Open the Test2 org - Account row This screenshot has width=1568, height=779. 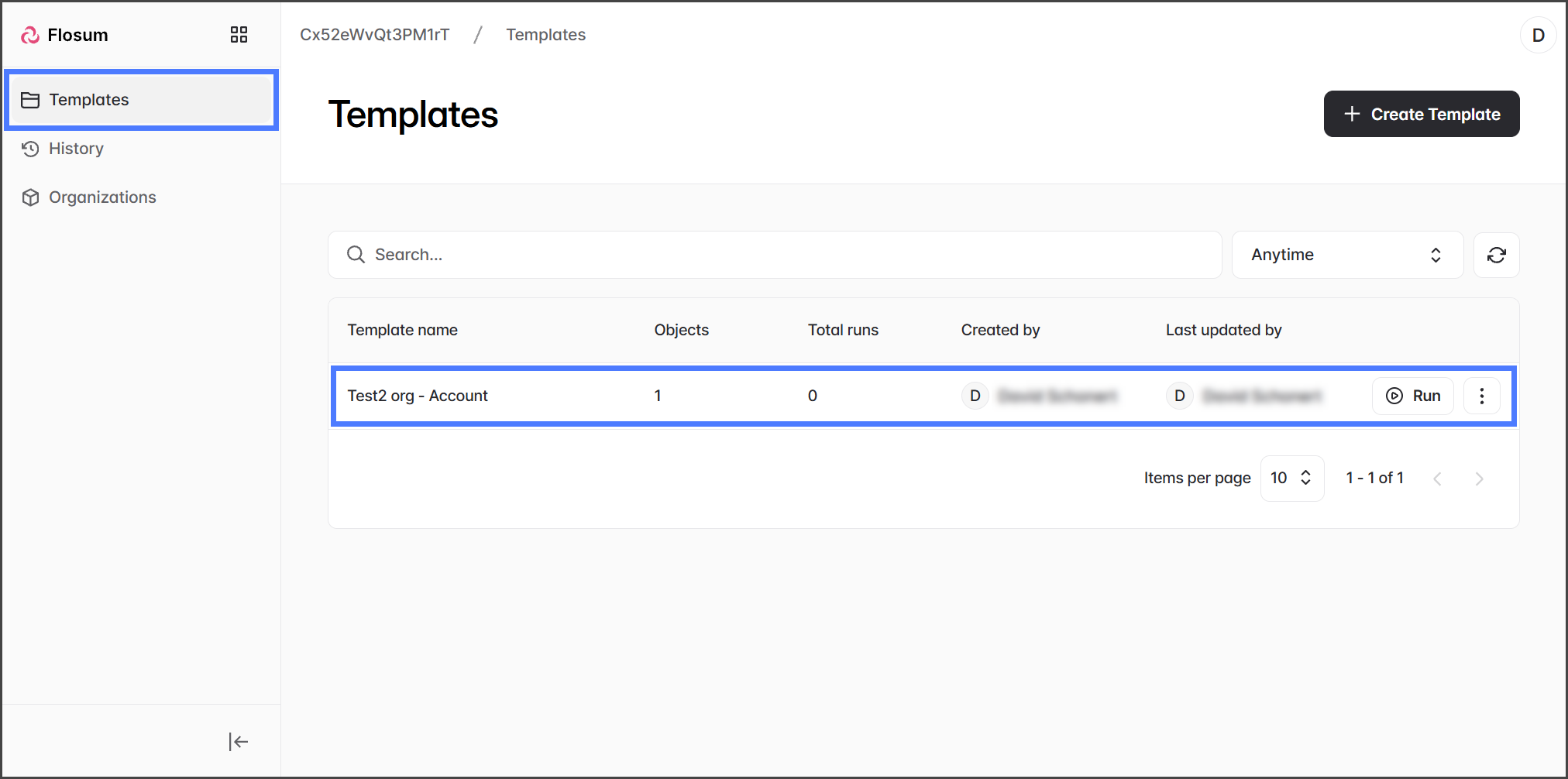click(x=418, y=396)
